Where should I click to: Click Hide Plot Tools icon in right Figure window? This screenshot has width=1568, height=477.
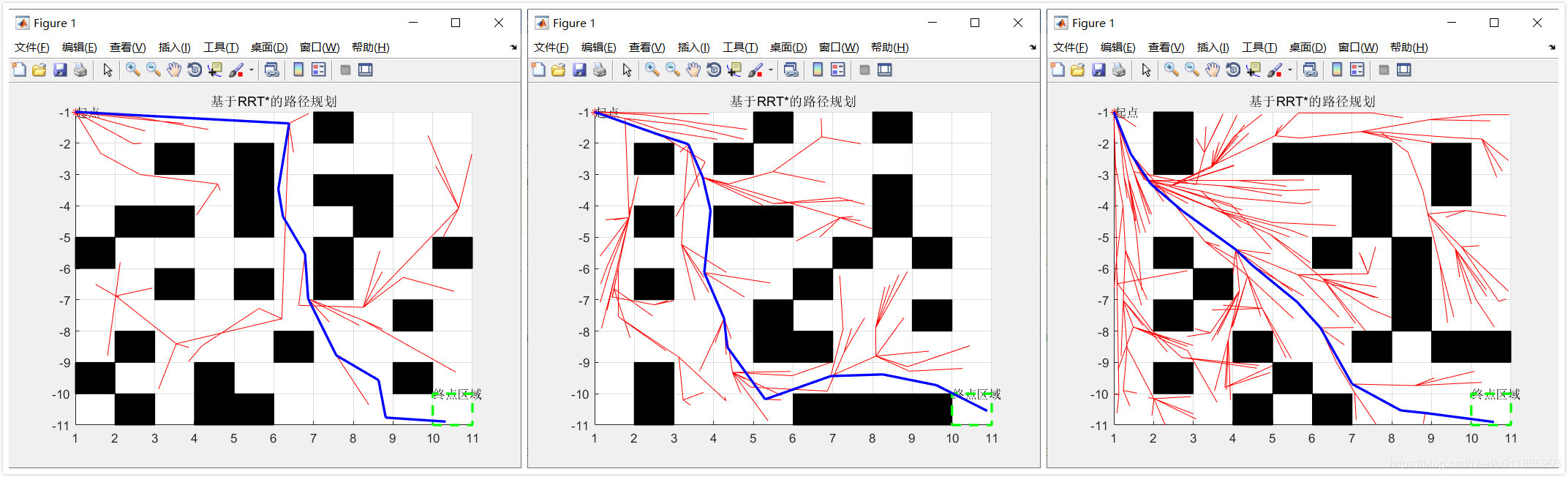point(1384,70)
